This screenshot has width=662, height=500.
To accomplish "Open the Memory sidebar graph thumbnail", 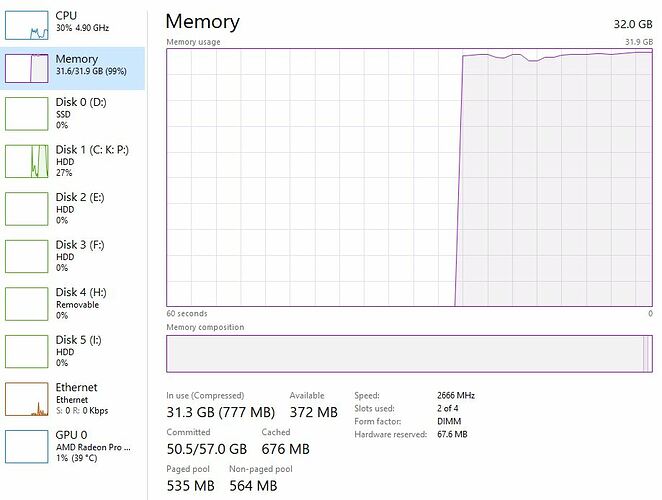I will [27, 68].
